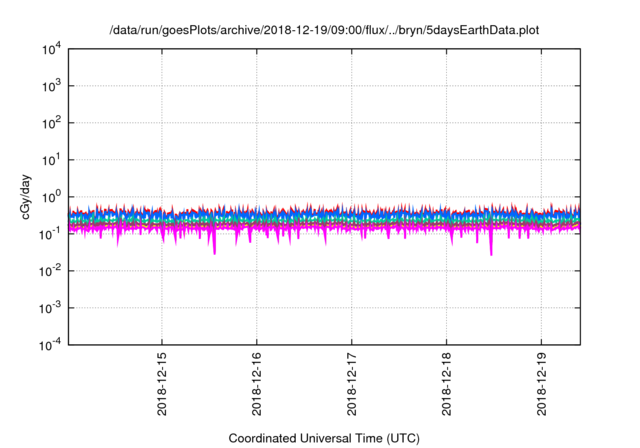Click the 2018-12-17 date label
This screenshot has width=640, height=448.
(x=352, y=384)
